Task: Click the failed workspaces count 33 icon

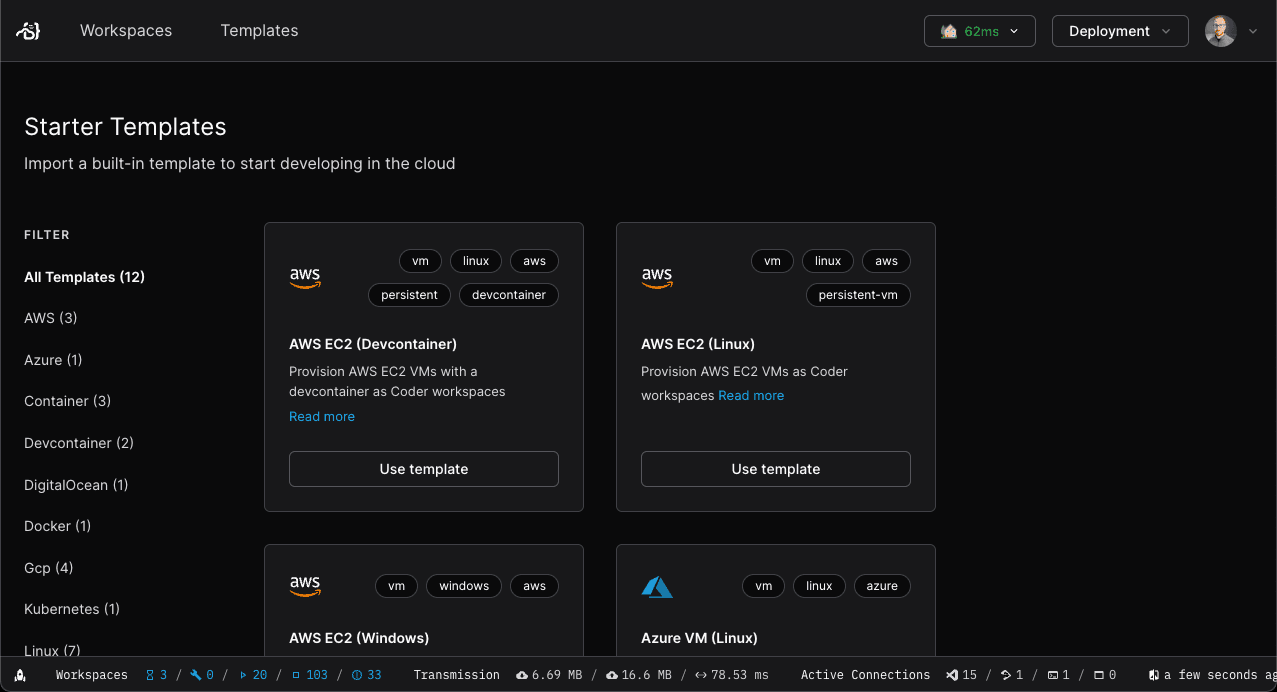Action: 357,675
